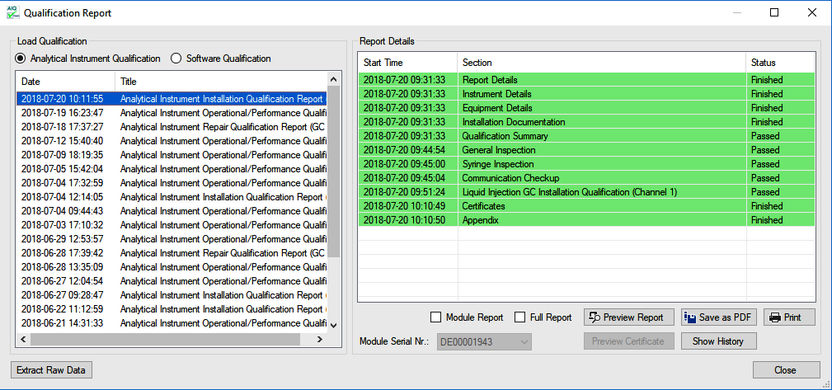
Task: Click the printer icon on Print button
Action: (x=775, y=317)
